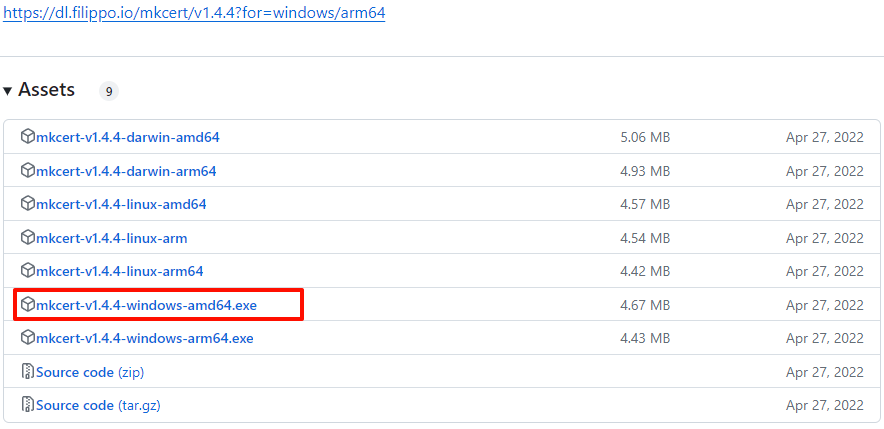Screen dimensions: 884x429
Task: Download mkcert-v1.4.4-linux-amd64
Action: 121,204
